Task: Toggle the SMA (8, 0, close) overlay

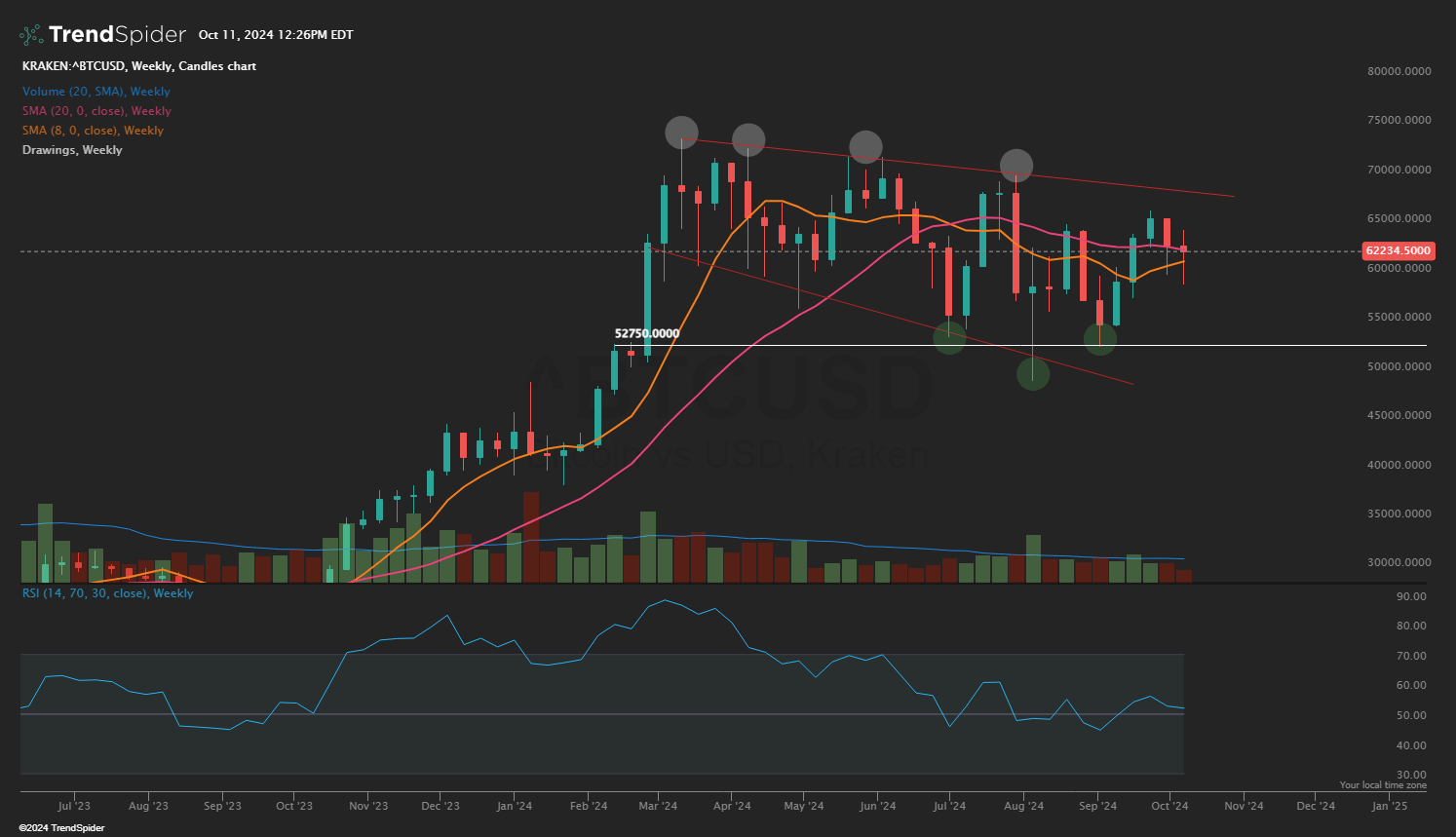Action: [x=93, y=130]
